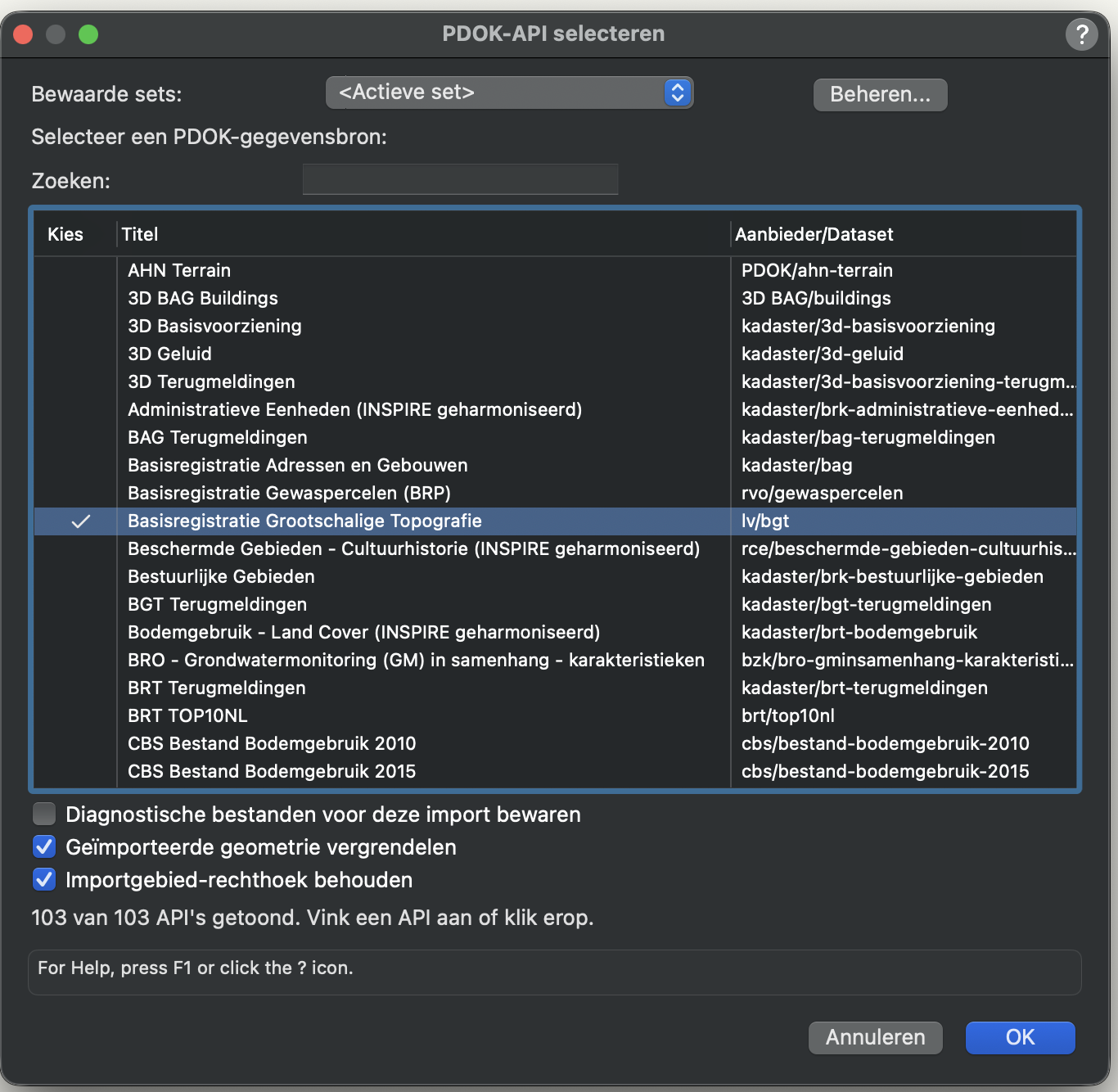Click the checkmark on Basisregistratie Grootschalige Topografie

[x=81, y=521]
